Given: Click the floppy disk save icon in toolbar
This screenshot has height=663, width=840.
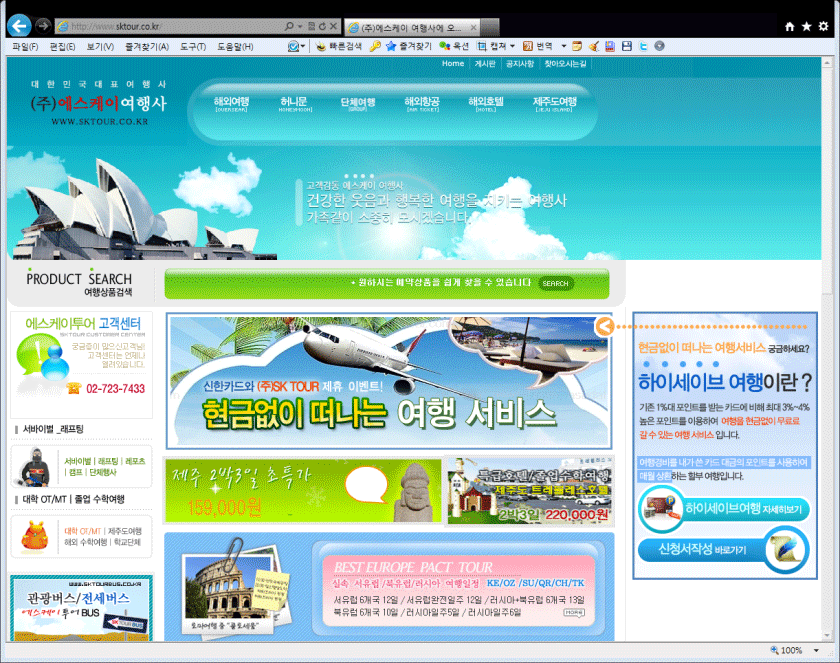Looking at the screenshot, I should point(627,47).
